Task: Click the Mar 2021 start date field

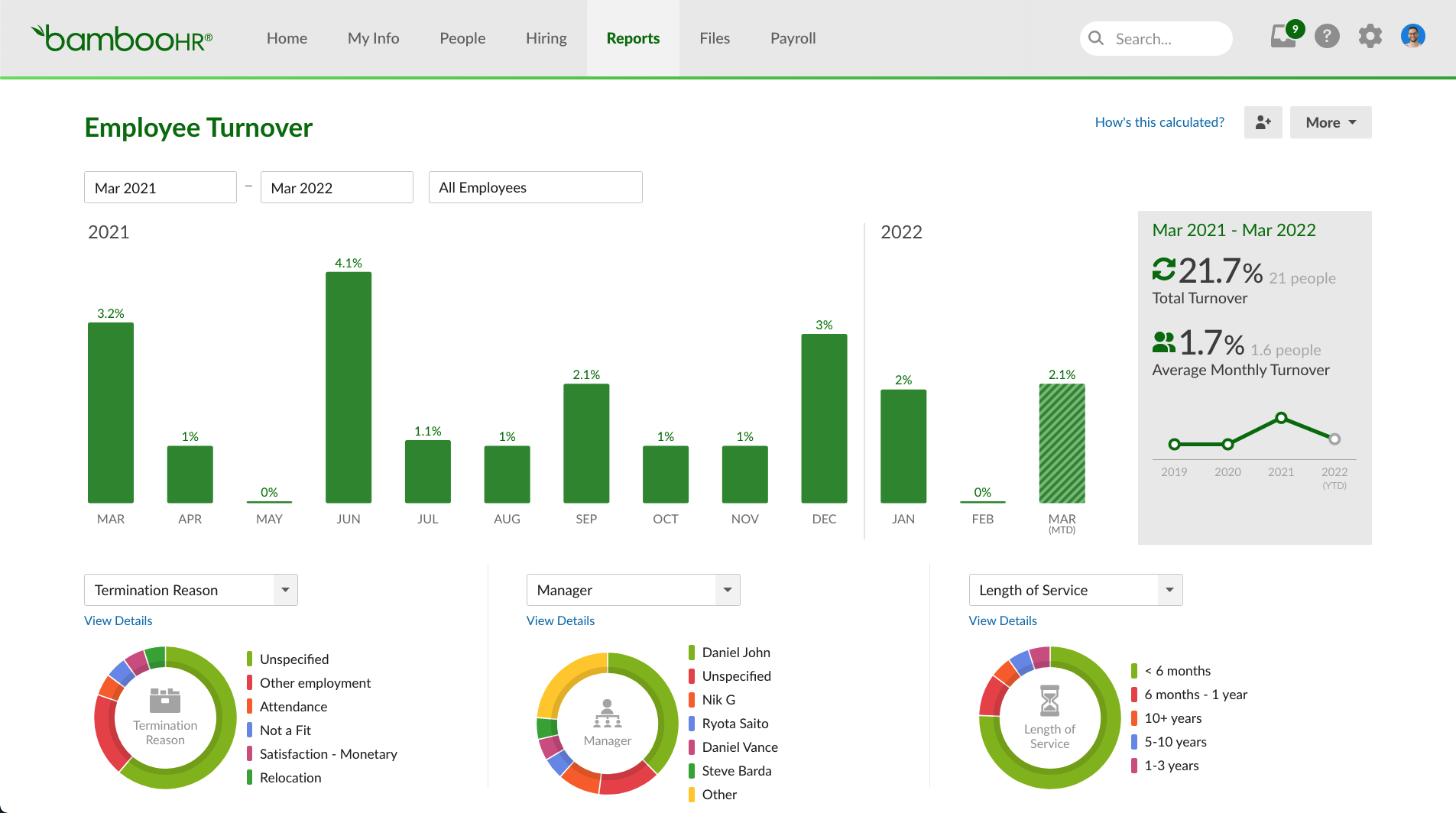Action: (x=160, y=188)
